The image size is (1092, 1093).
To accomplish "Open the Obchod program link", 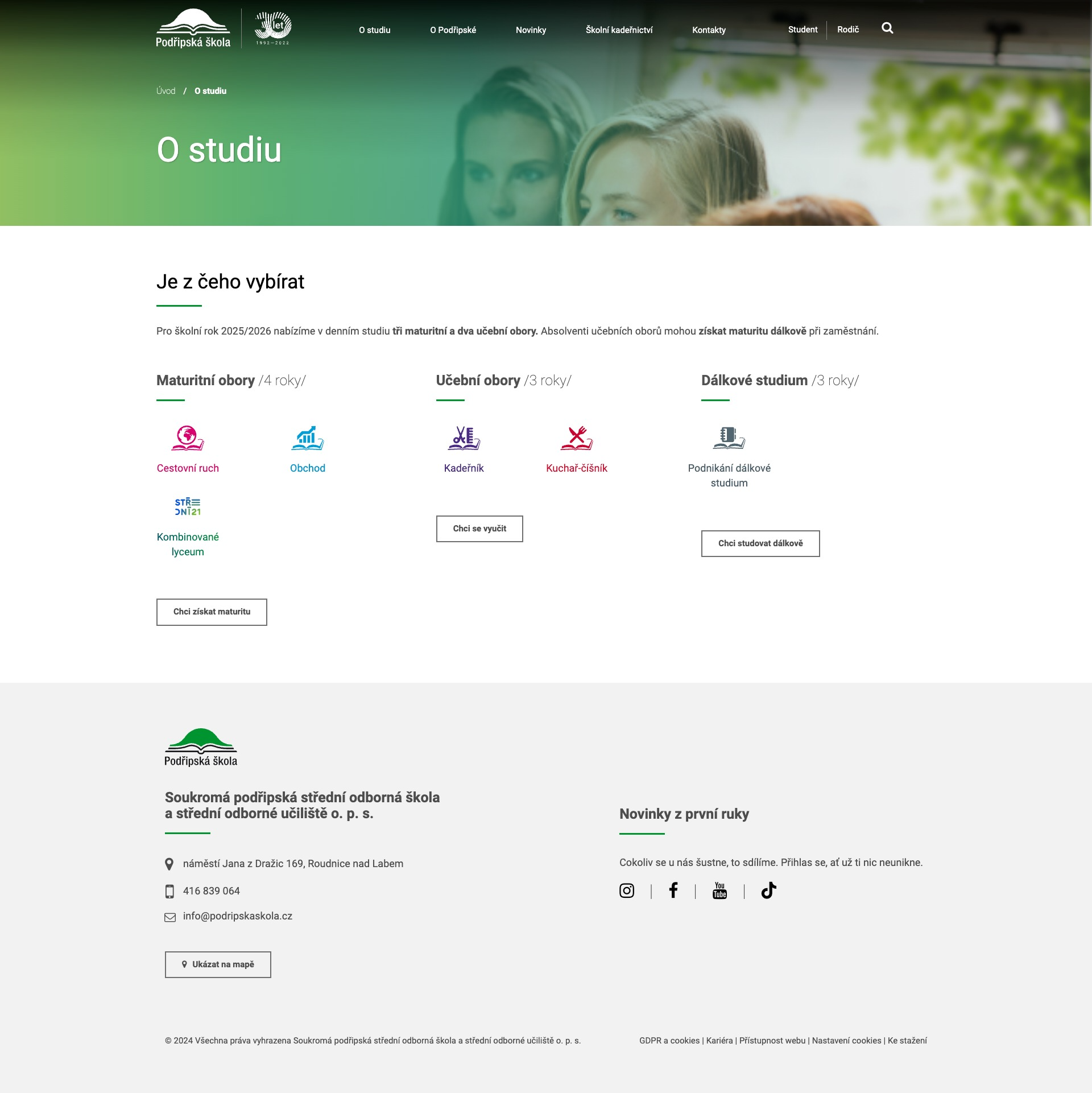I will click(x=308, y=468).
